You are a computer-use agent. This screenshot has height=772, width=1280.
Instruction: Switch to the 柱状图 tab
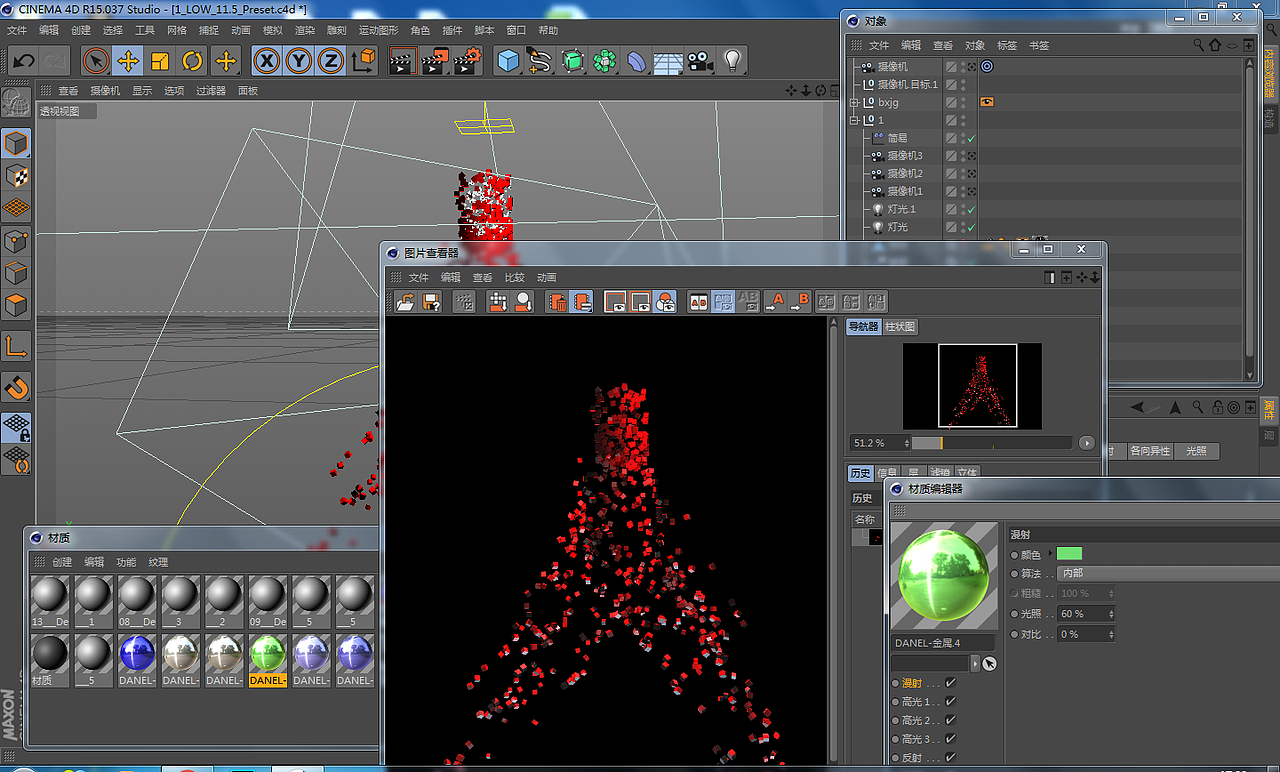pos(900,327)
